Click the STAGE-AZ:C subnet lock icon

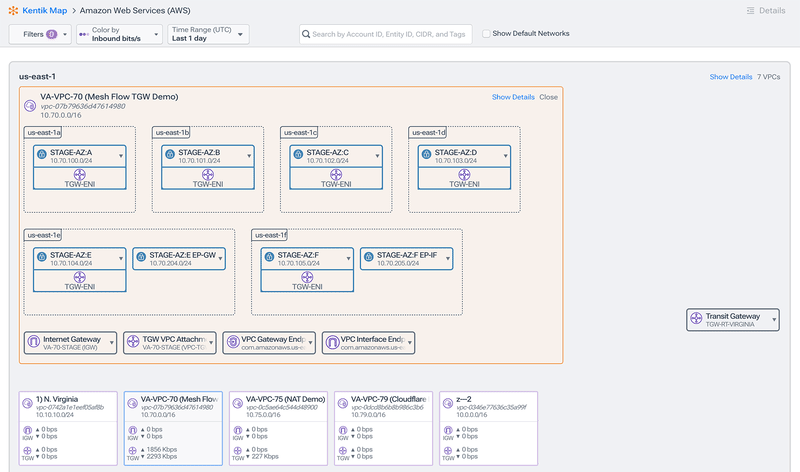(298, 154)
